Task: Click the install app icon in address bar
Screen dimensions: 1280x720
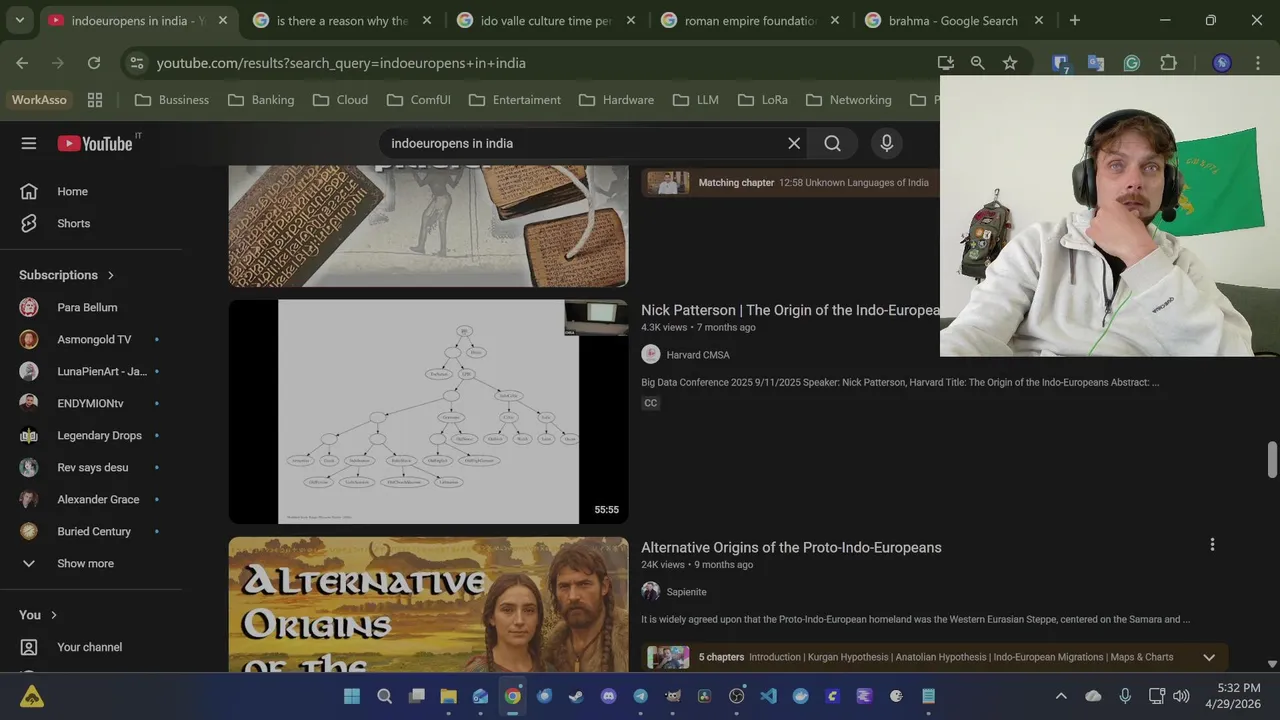Action: point(946,63)
